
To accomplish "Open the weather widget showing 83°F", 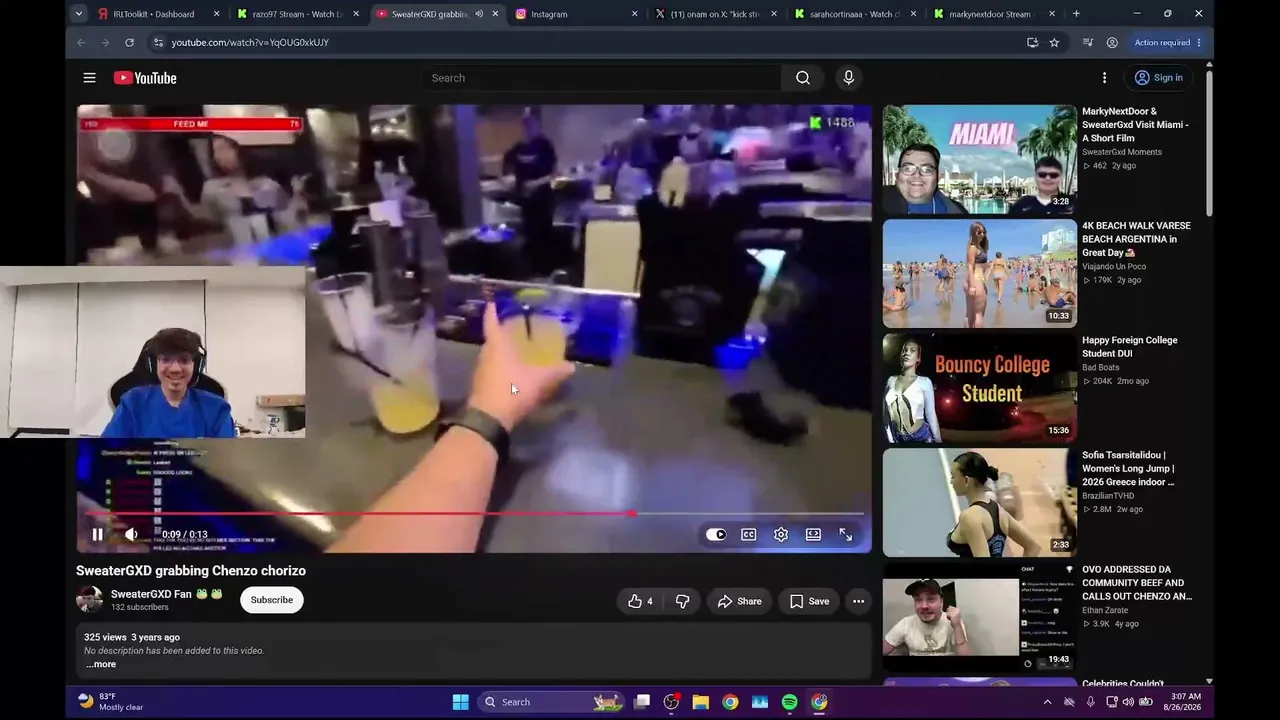I will click(111, 702).
